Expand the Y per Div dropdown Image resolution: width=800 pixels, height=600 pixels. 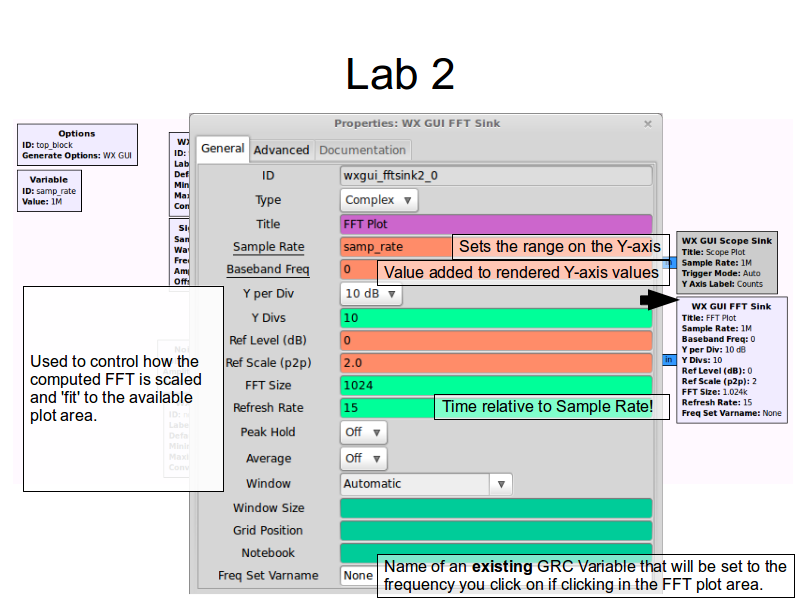point(372,295)
